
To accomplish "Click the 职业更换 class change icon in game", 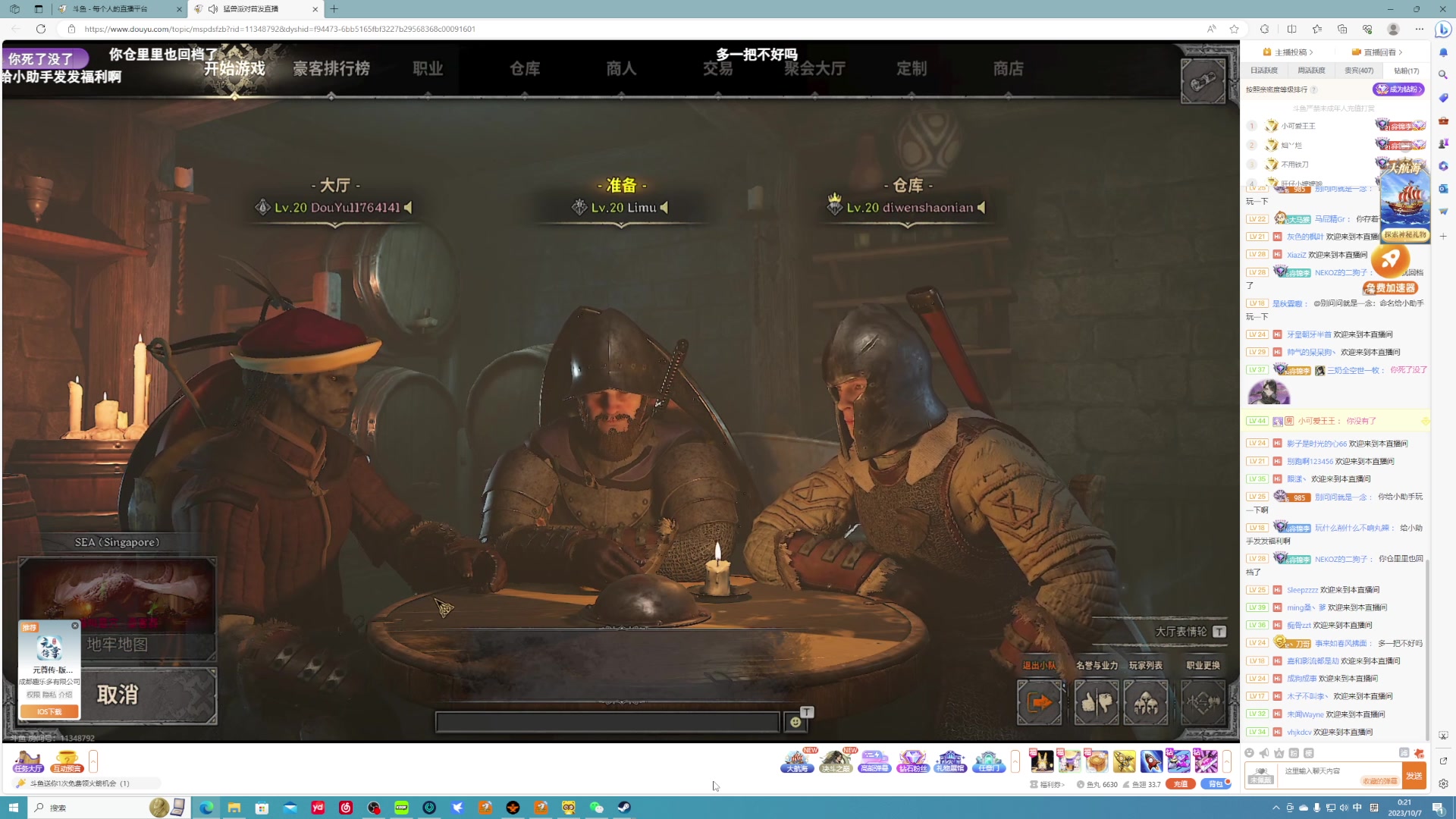I will [1203, 702].
